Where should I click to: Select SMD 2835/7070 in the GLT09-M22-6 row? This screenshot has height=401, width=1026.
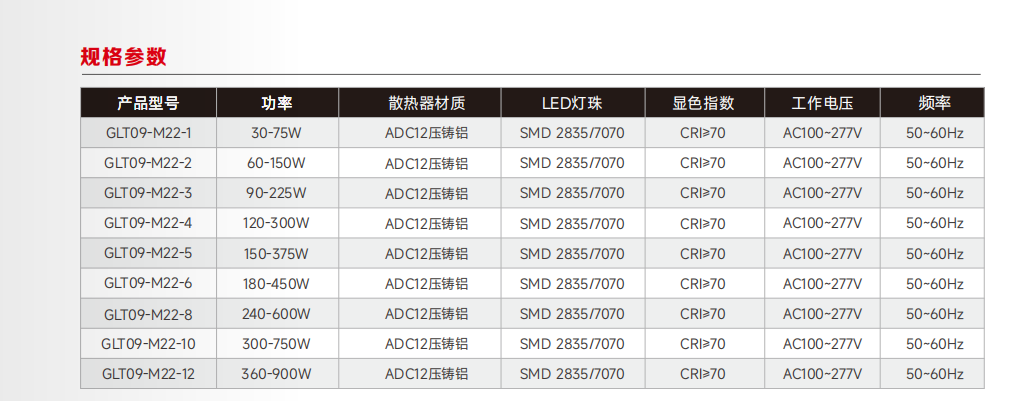tap(572, 284)
